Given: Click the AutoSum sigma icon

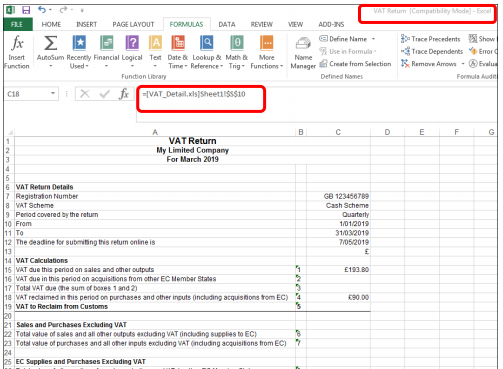Looking at the screenshot, I should 50,43.
